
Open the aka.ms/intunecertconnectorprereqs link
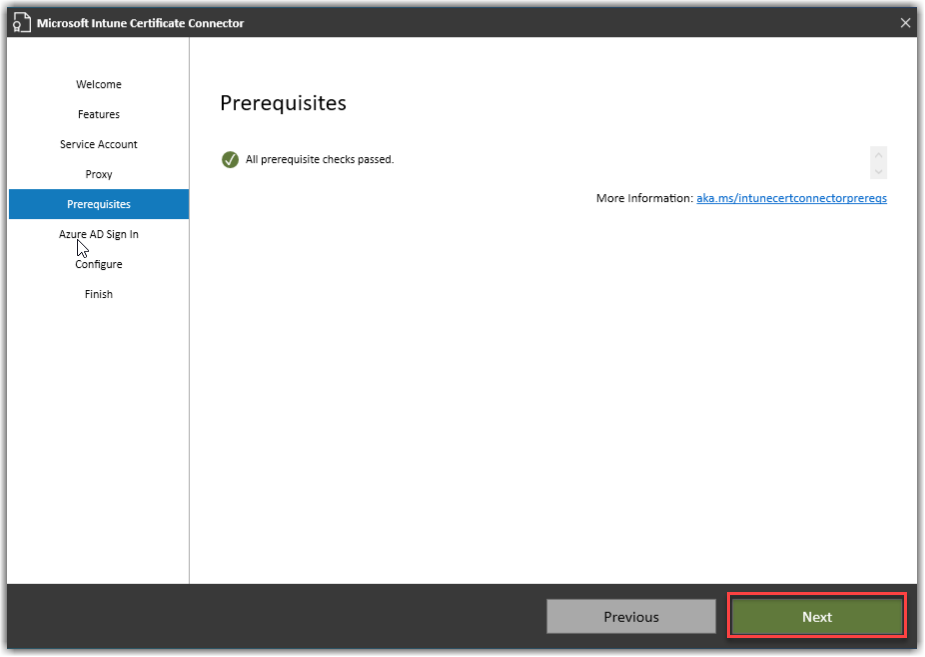(x=791, y=198)
